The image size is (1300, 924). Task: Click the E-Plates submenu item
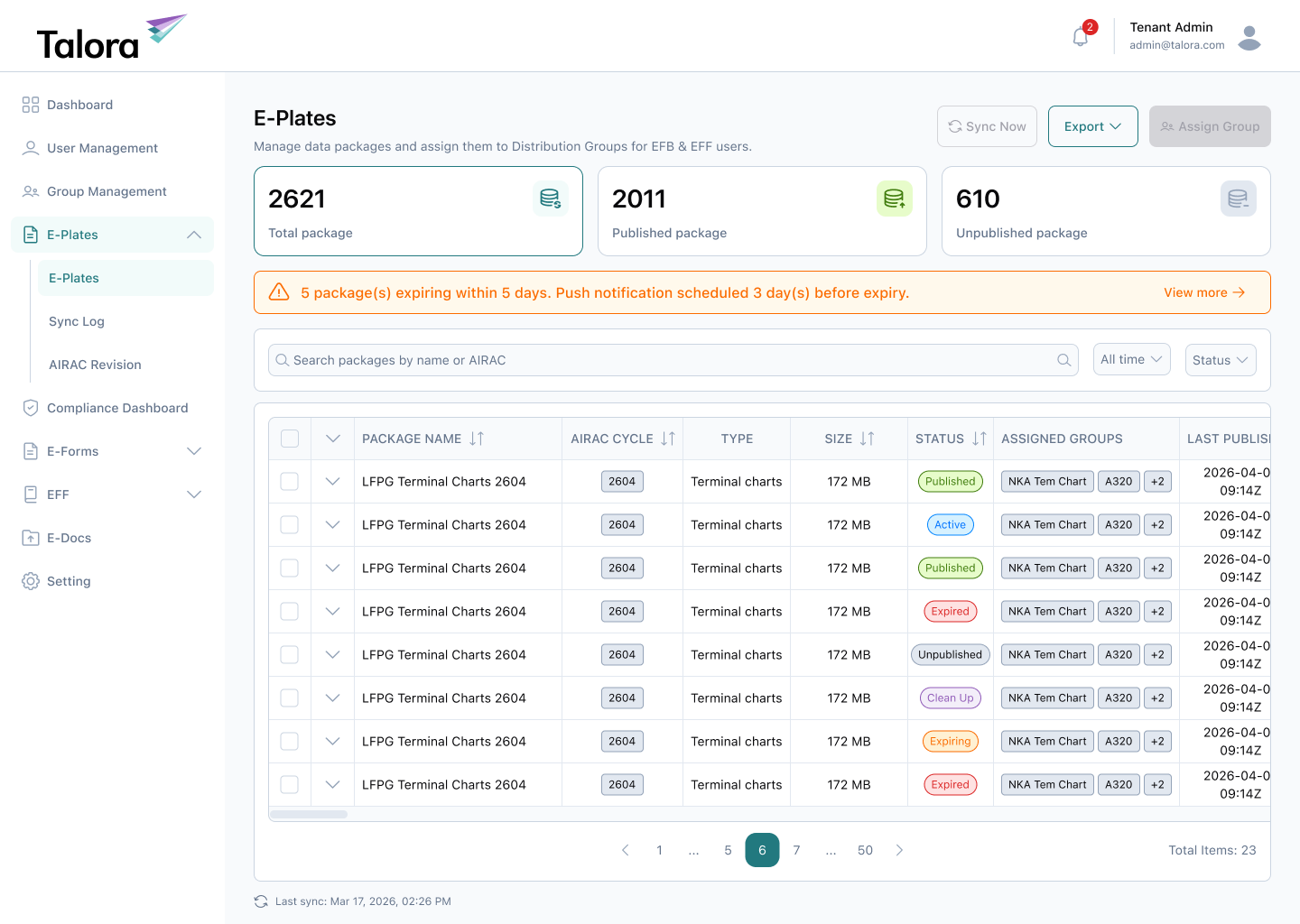tap(125, 278)
